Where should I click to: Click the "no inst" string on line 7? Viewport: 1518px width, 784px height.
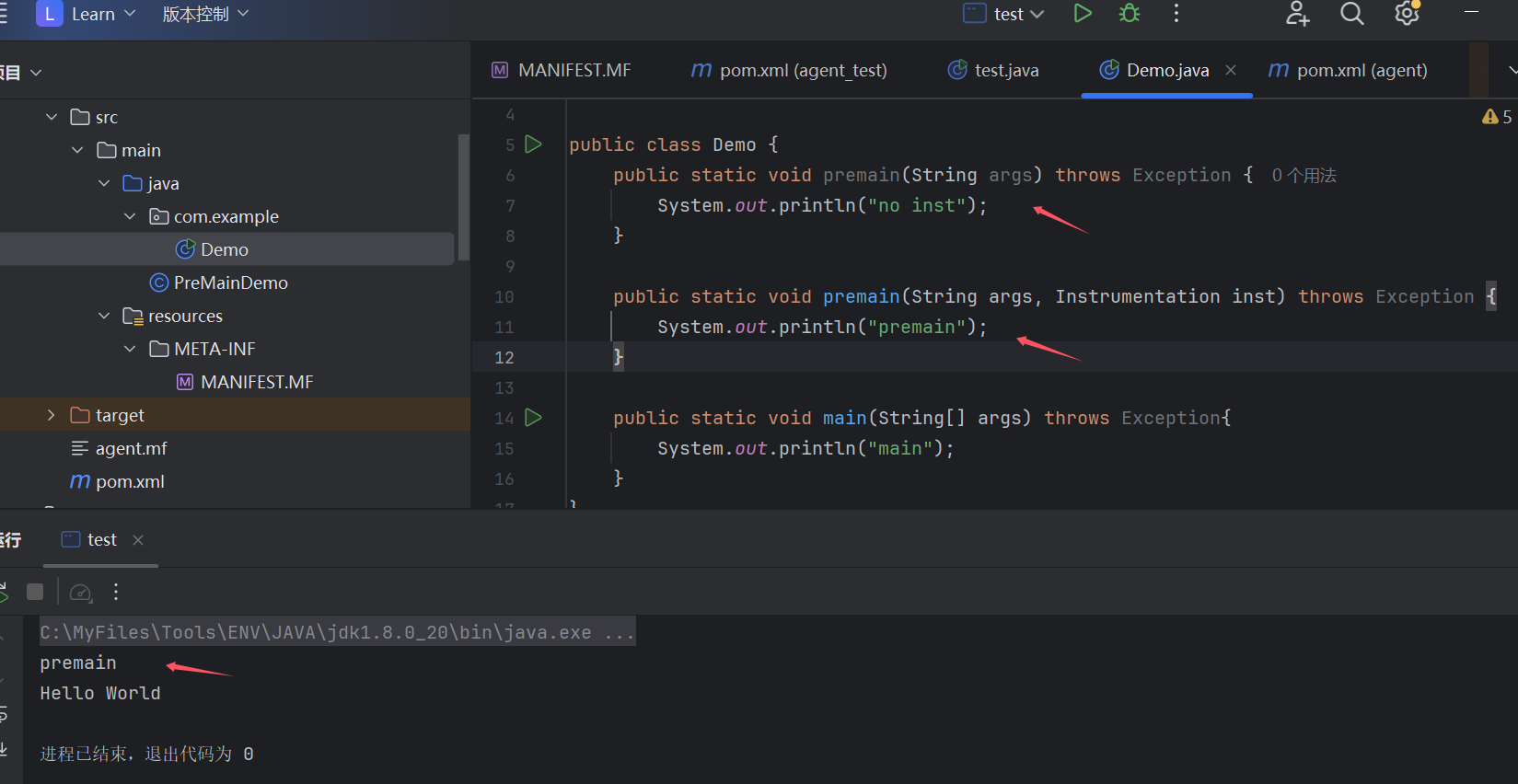click(917, 205)
